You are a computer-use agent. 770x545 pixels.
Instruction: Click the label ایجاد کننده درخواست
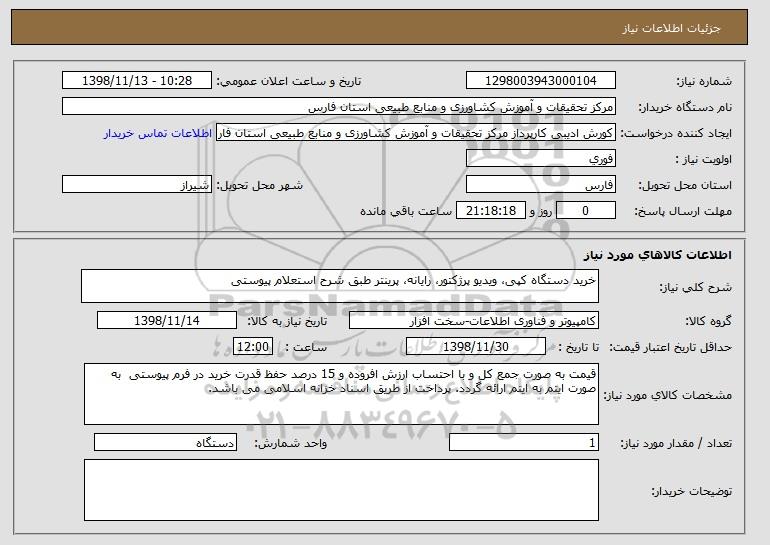tap(676, 133)
